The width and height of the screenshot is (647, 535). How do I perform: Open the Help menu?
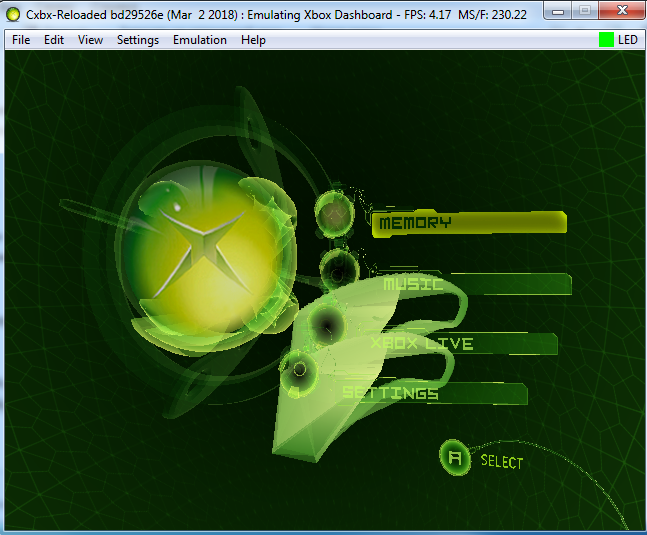(x=253, y=40)
